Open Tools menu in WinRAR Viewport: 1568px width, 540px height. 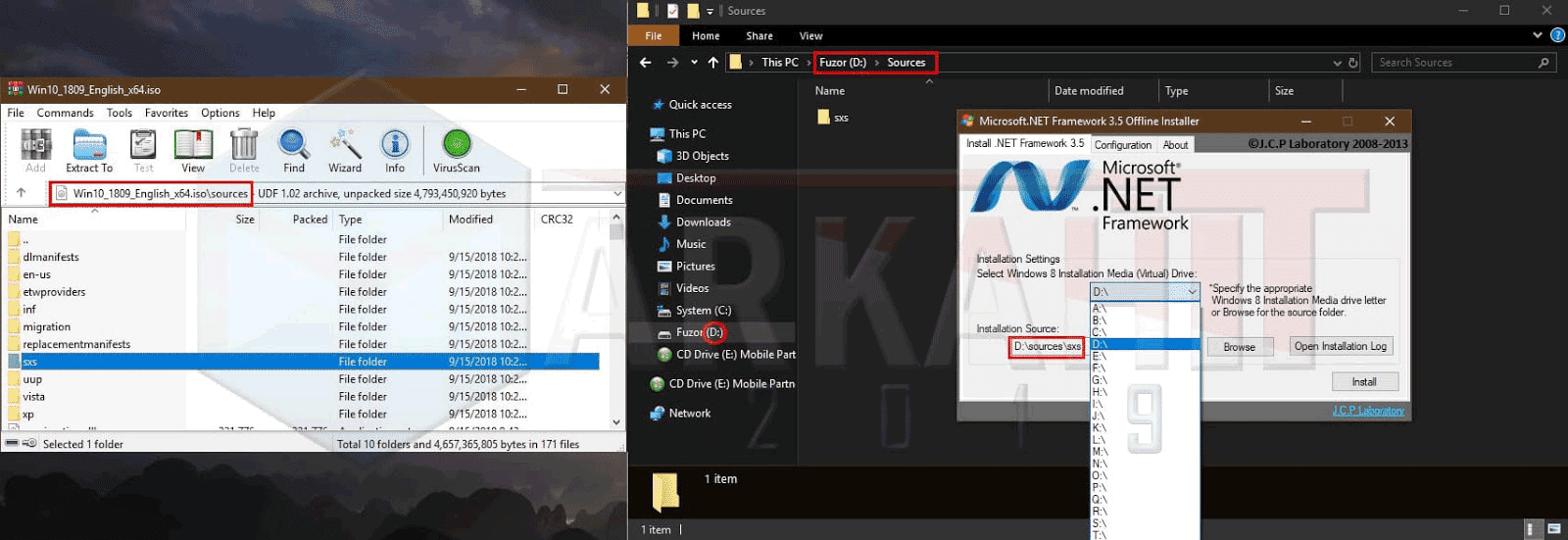click(x=120, y=113)
